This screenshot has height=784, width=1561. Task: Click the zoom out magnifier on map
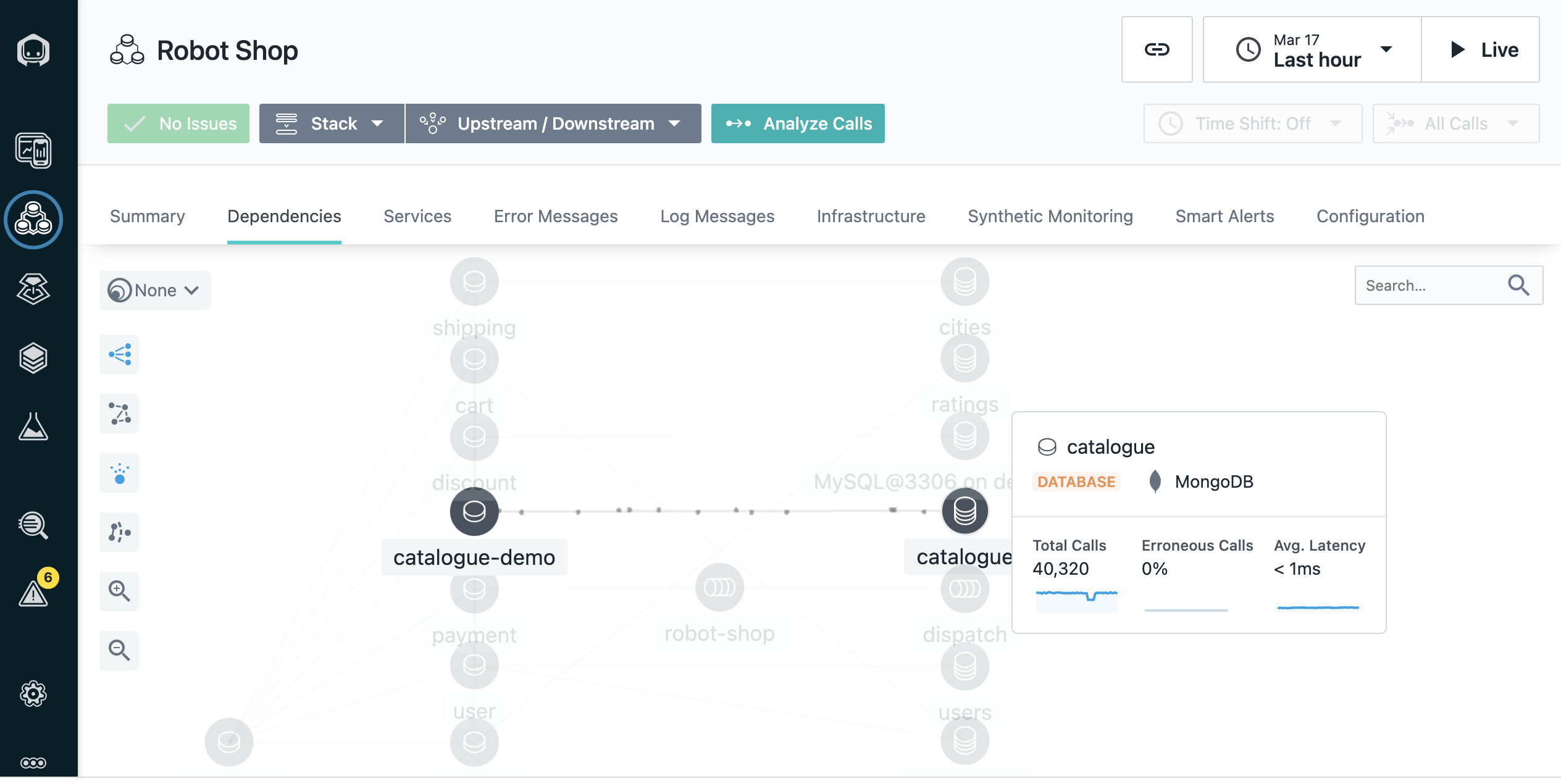tap(119, 650)
